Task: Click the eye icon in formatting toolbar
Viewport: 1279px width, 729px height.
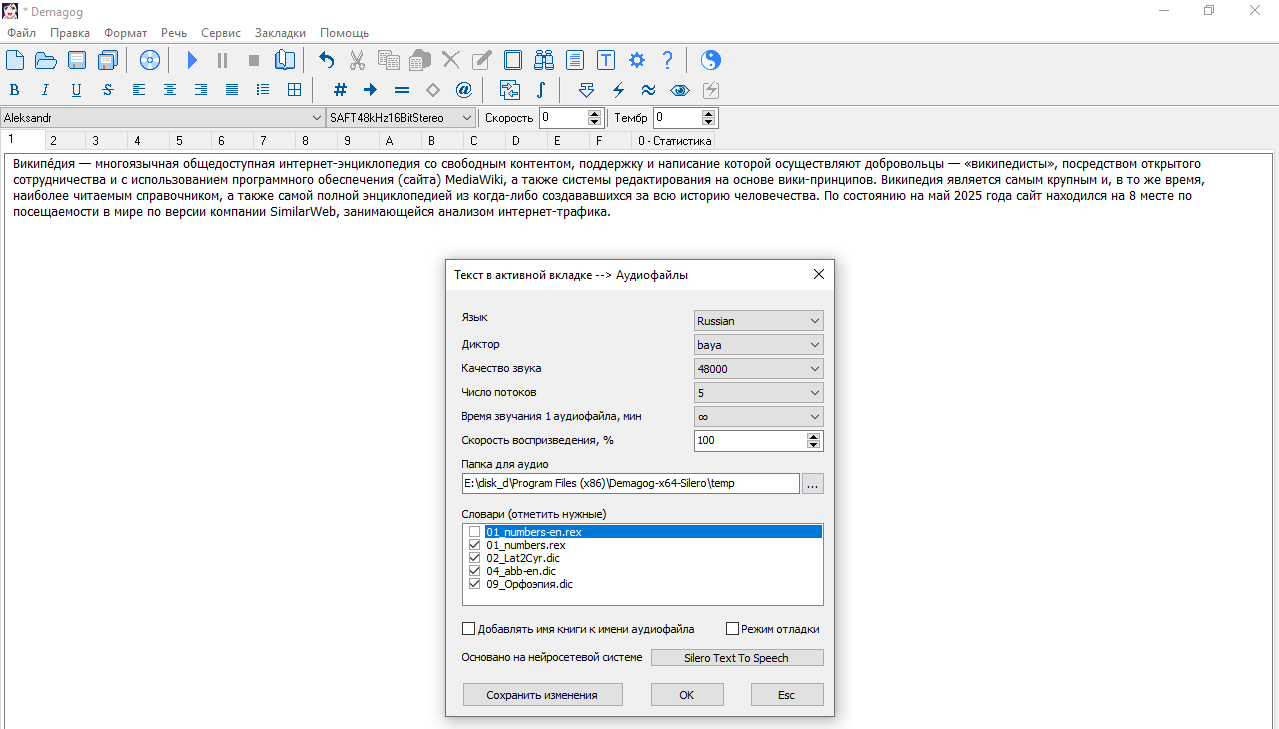Action: point(680,90)
